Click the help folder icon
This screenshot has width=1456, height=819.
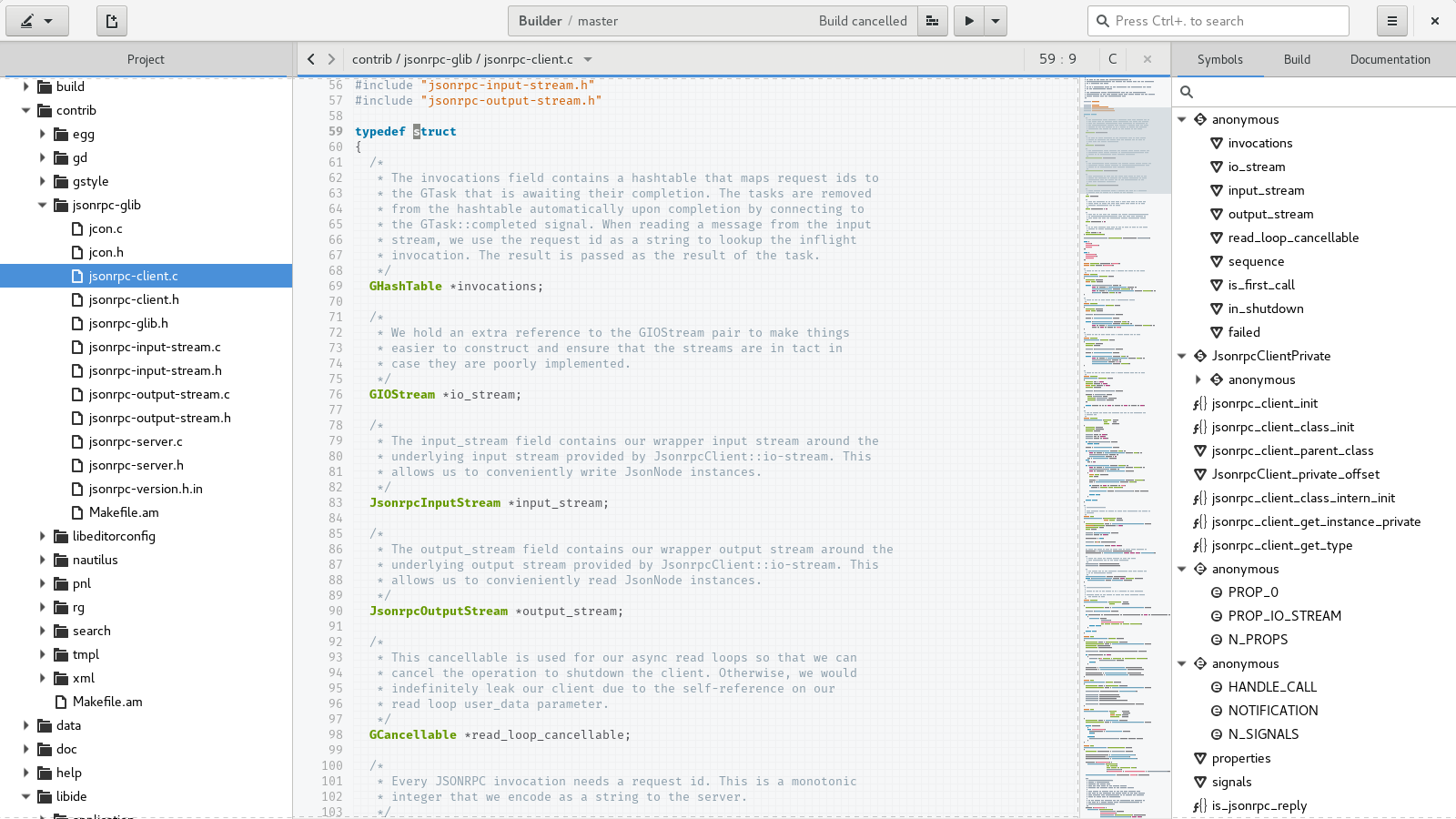(45, 773)
